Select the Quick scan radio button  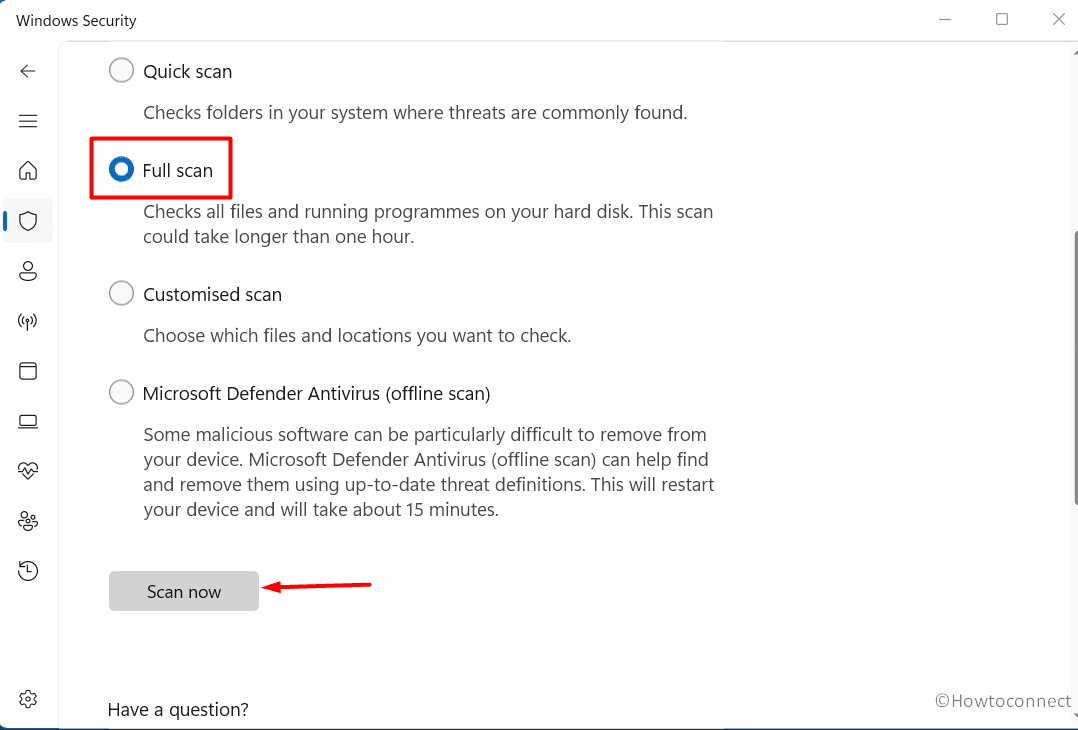click(x=121, y=70)
